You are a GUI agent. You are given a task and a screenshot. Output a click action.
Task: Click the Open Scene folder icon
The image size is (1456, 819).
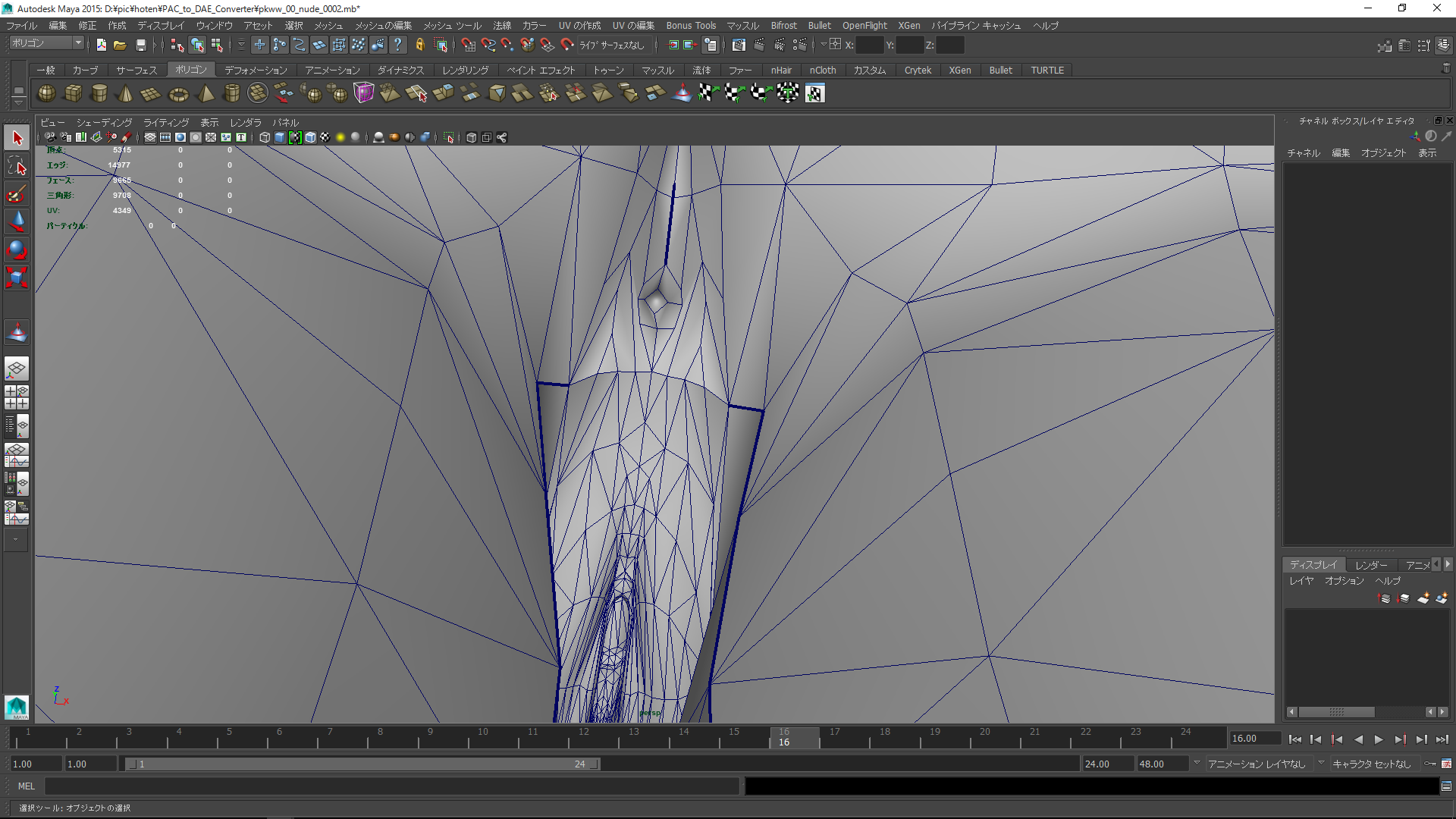click(x=120, y=45)
